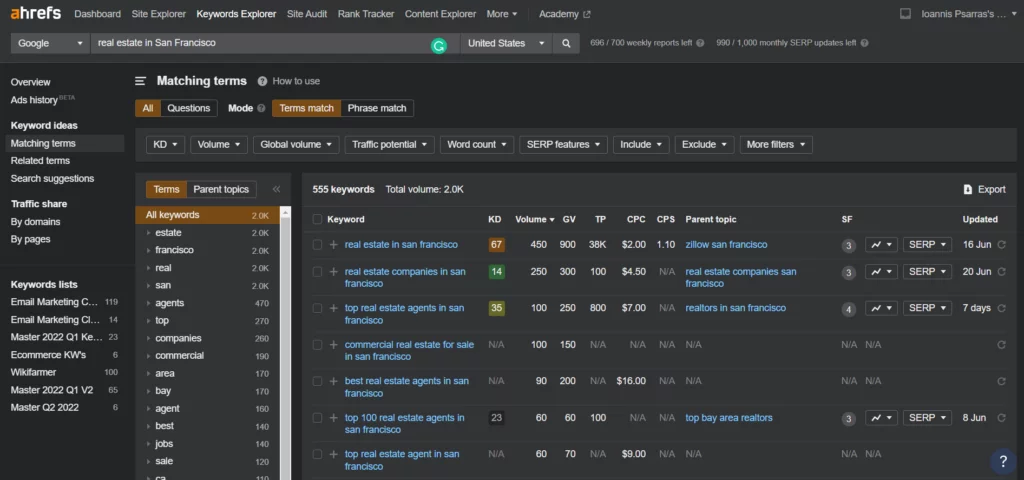Refresh 'commercial real estate for sale' row

1001,345
